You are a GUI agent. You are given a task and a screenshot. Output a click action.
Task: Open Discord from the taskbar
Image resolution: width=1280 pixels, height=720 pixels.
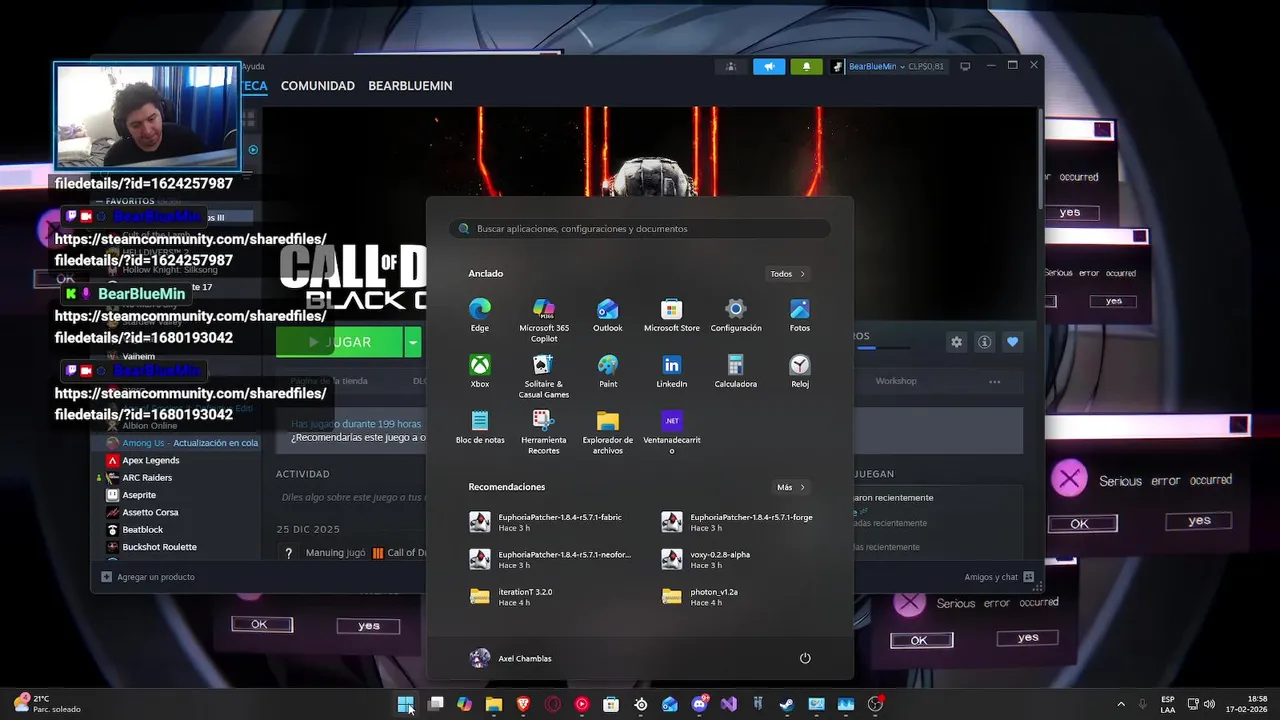699,704
